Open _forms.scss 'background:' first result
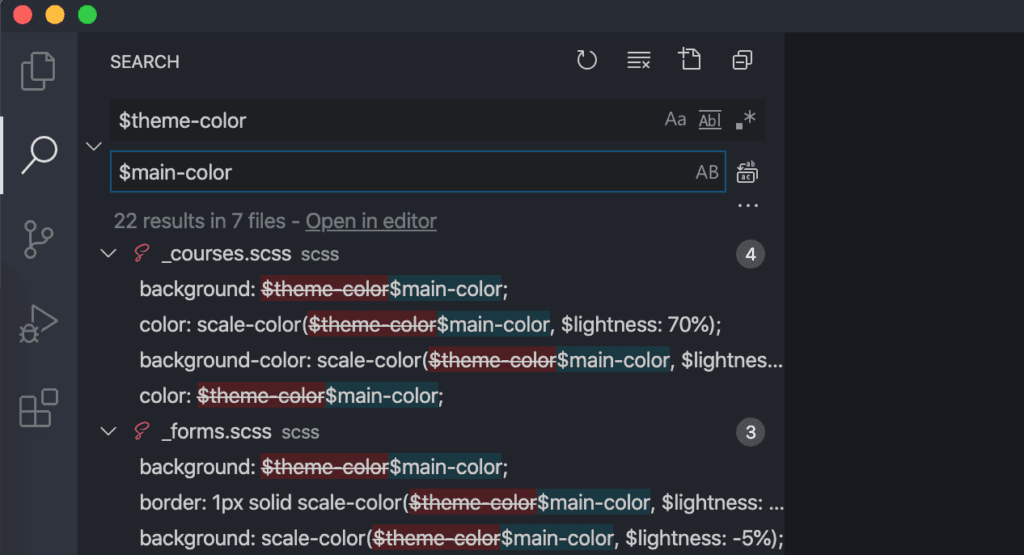1024x555 pixels. [x=431, y=467]
